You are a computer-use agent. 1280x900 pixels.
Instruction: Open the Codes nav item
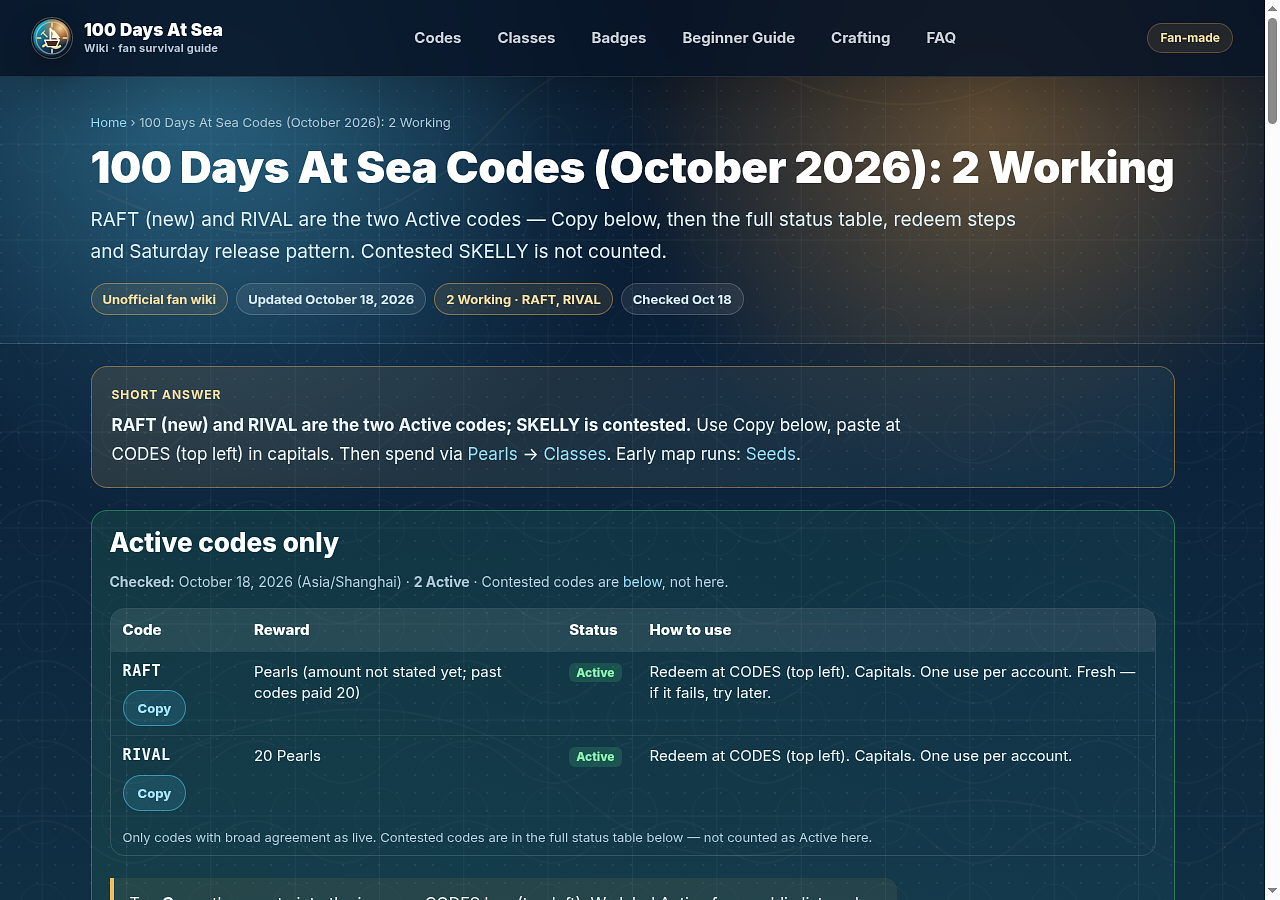pos(438,38)
